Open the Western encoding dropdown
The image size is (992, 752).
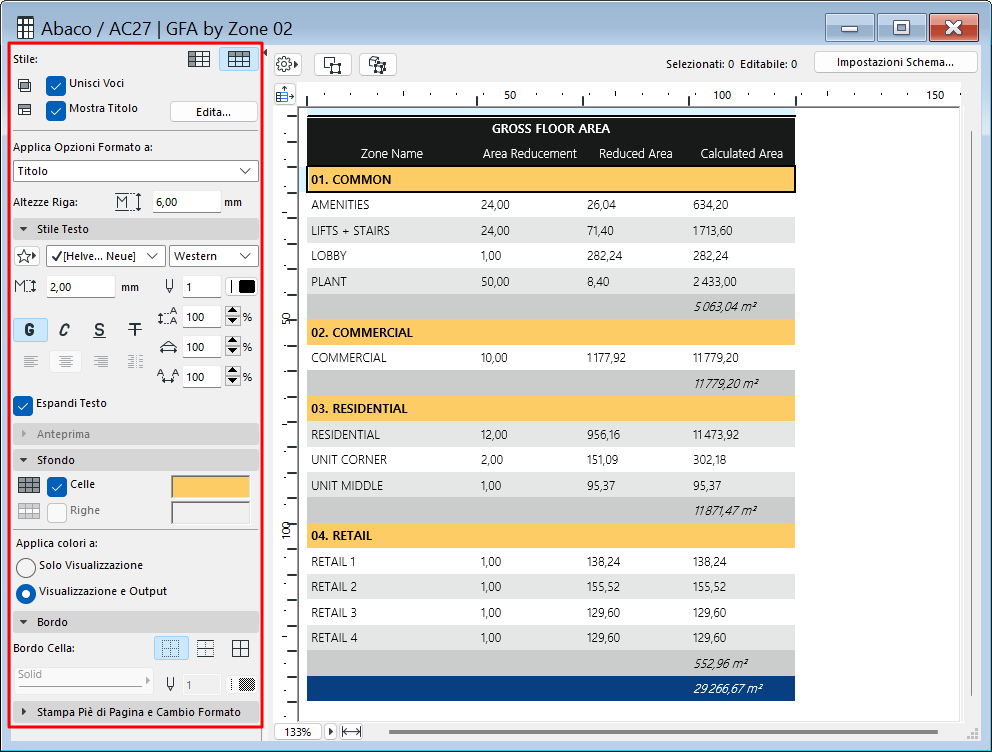213,256
